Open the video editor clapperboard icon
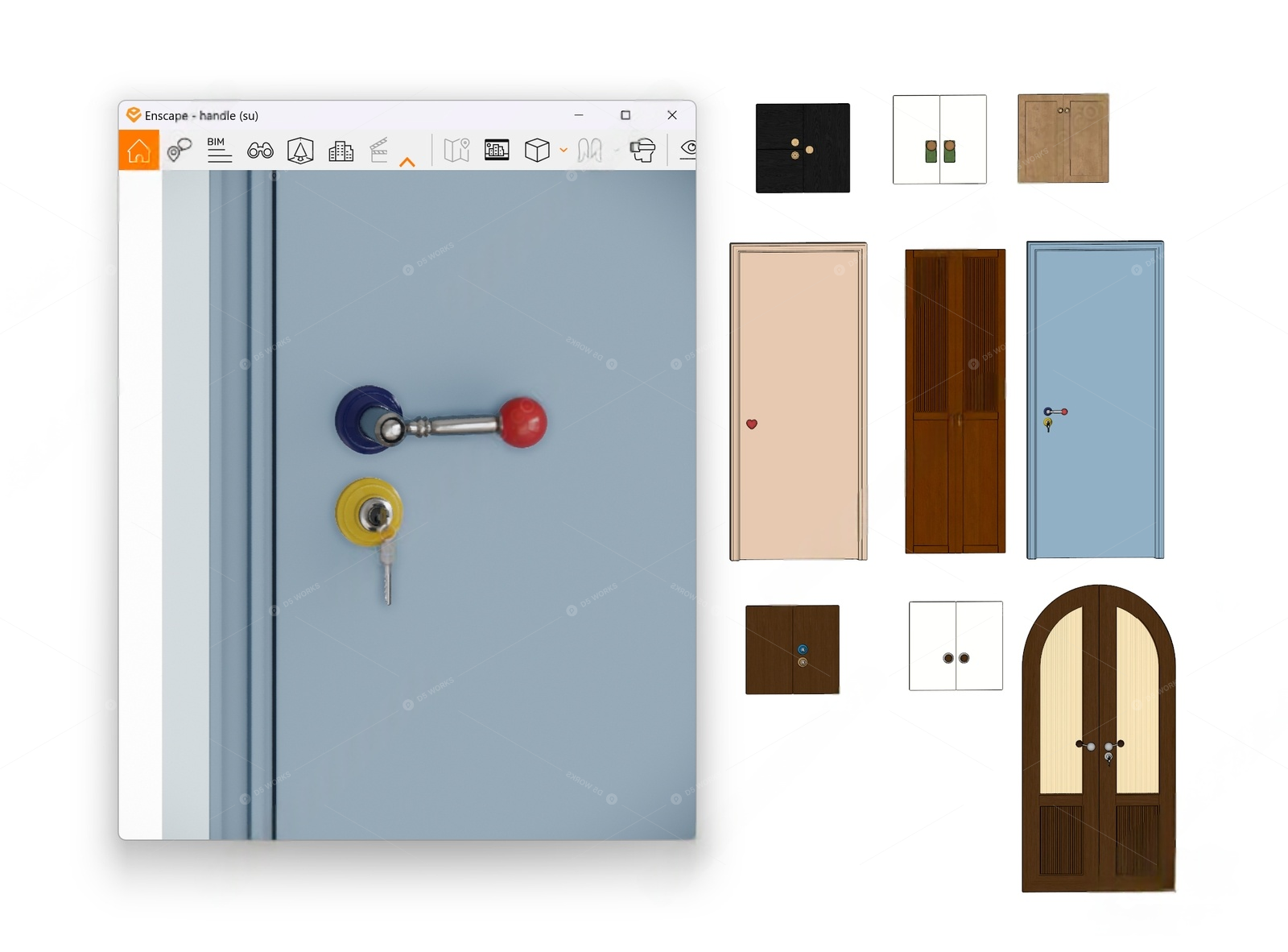Image resolution: width=1288 pixels, height=952 pixels. (378, 150)
